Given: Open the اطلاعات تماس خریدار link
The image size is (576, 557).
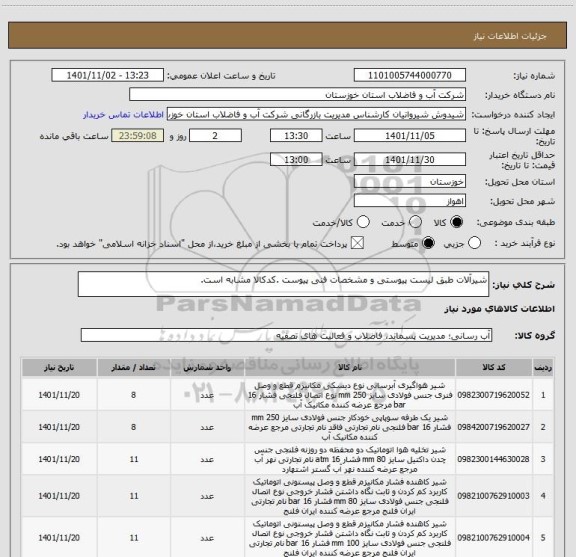Looking at the screenshot, I should point(123,115).
